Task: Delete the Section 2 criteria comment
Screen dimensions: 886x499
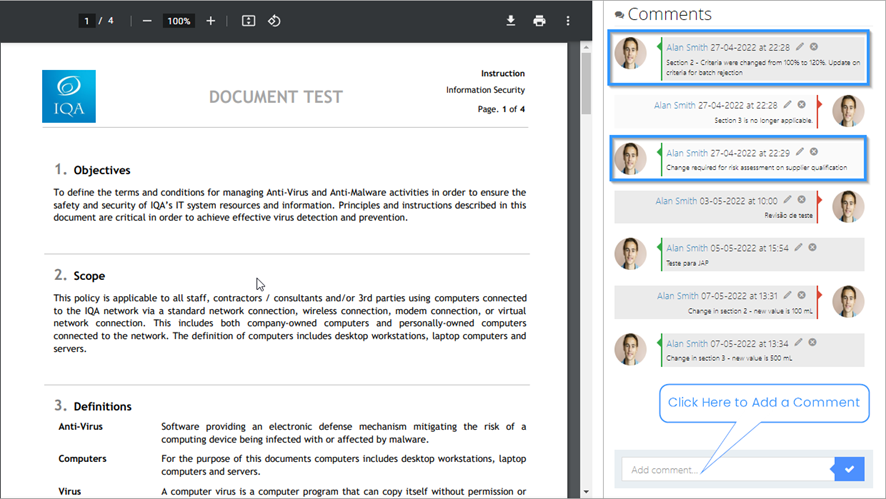Action: point(814,47)
